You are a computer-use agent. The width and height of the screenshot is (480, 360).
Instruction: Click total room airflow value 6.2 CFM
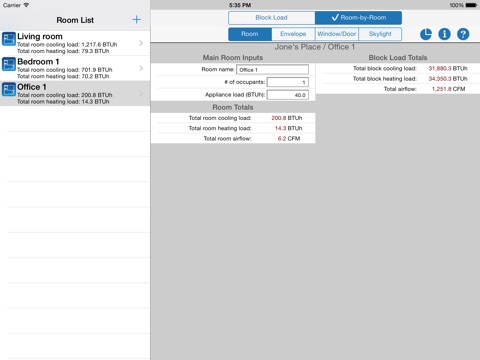(x=289, y=139)
